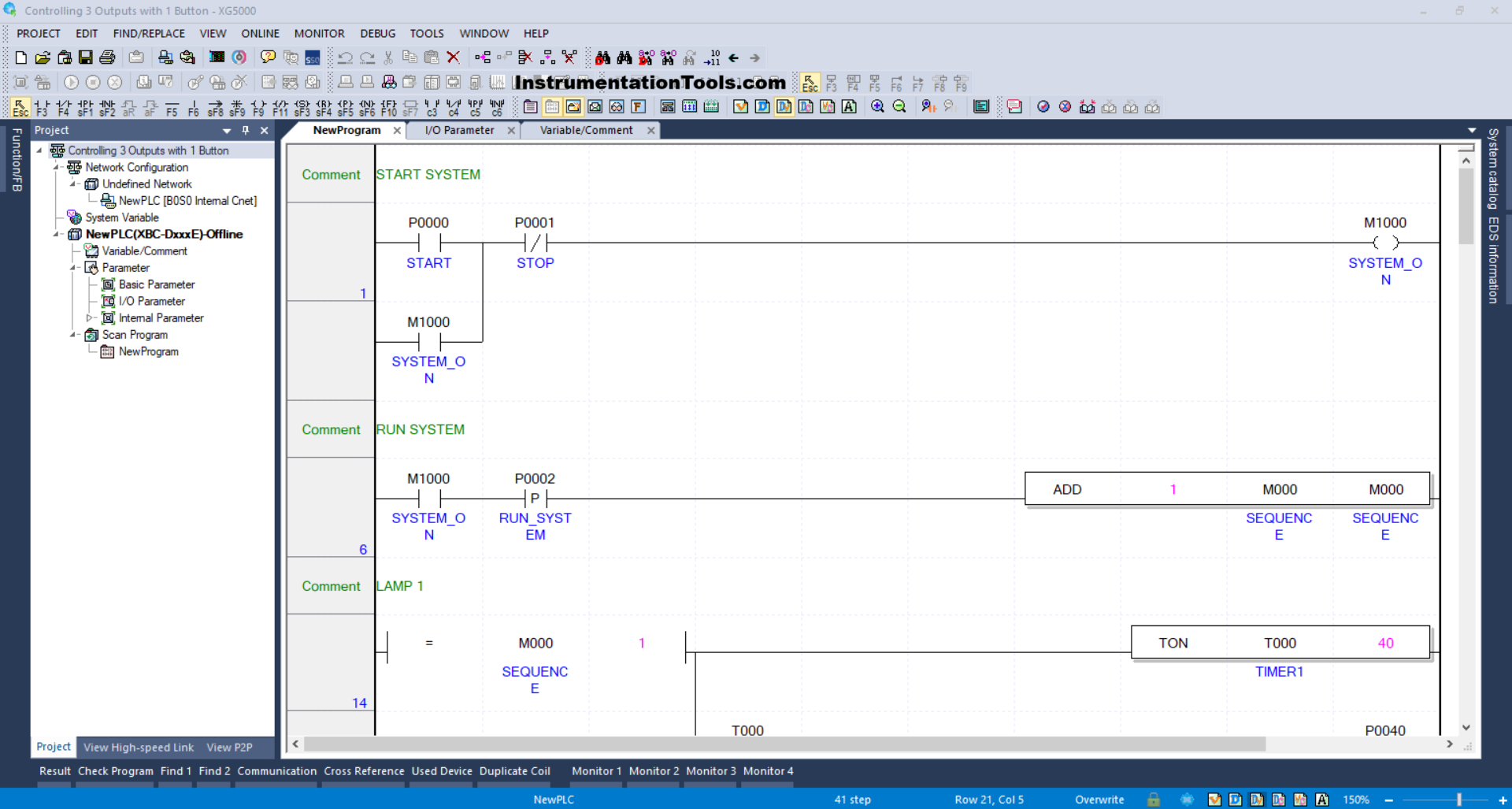
Task: Click the red X delete icon
Action: [453, 58]
